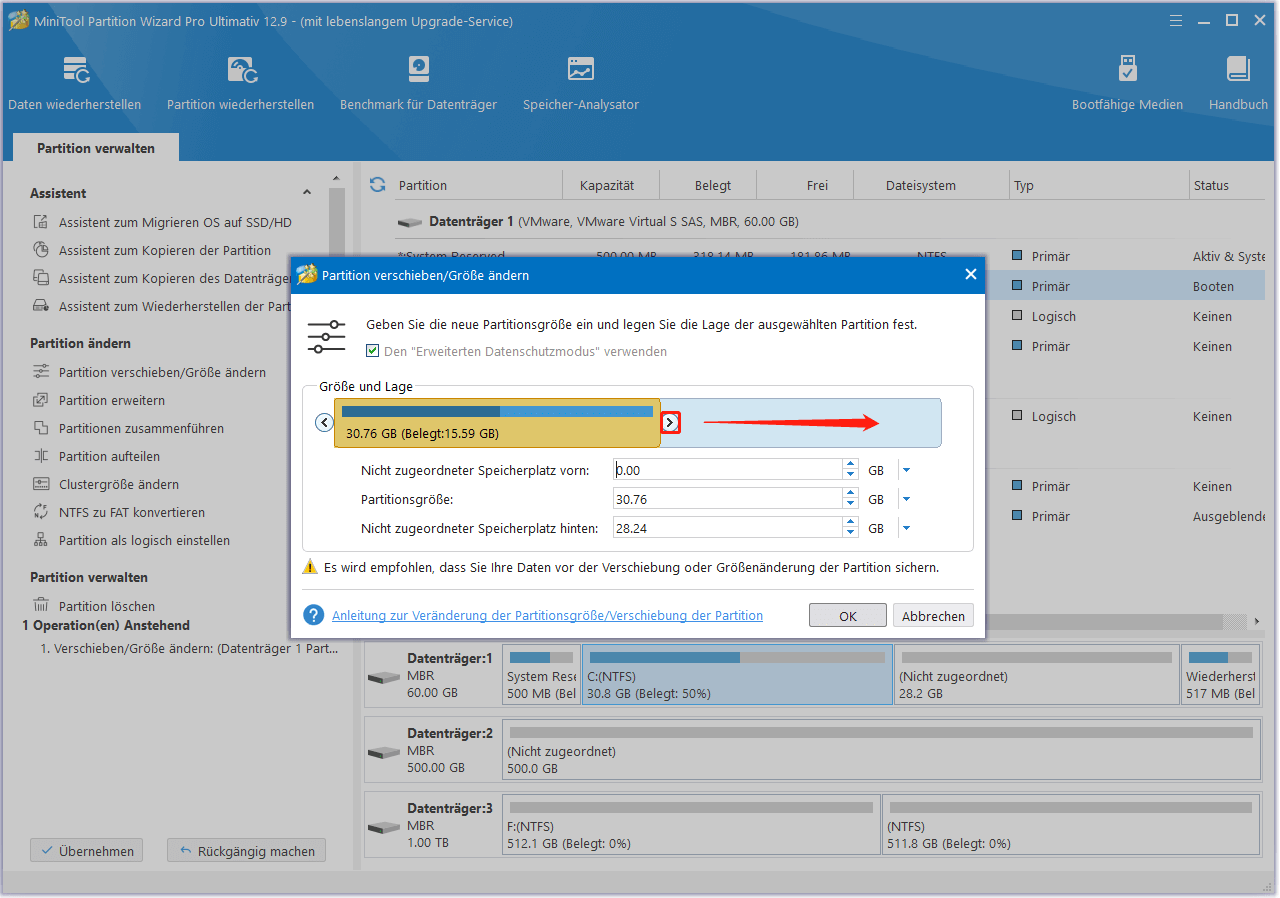Open Speicher-Analysator
The image size is (1280, 898).
point(580,83)
